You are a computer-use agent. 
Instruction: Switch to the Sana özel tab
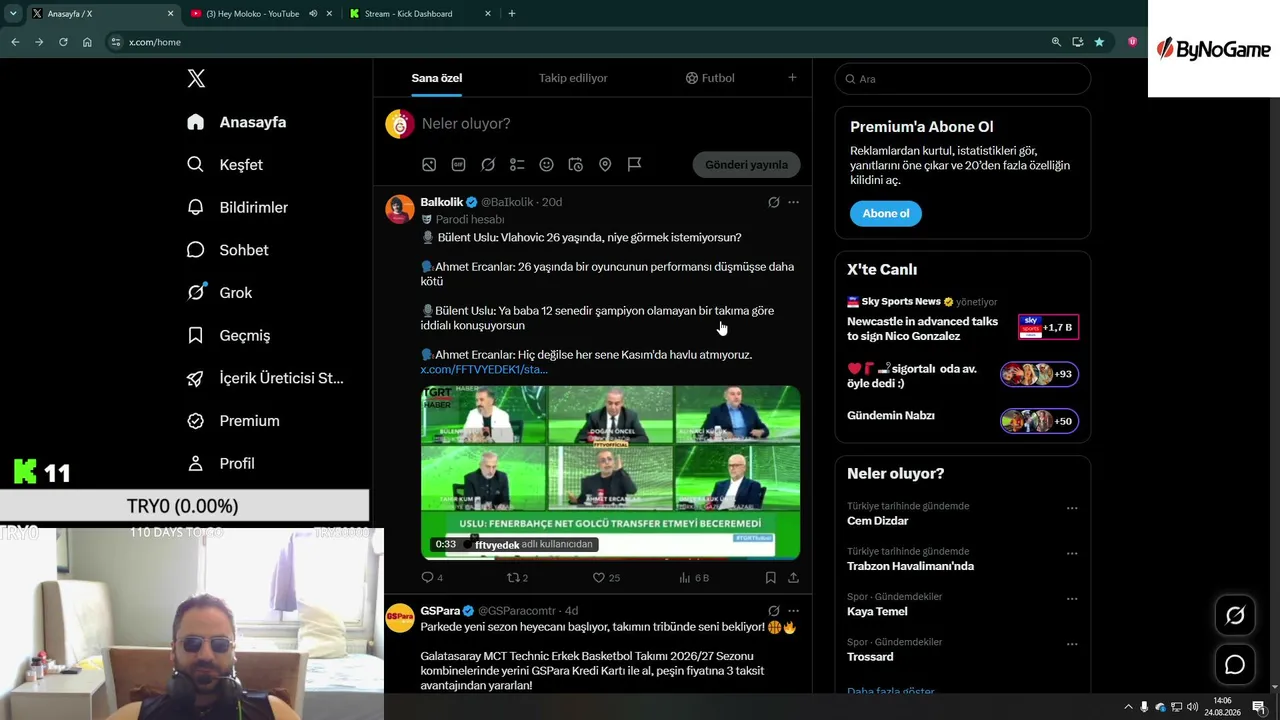click(x=437, y=78)
